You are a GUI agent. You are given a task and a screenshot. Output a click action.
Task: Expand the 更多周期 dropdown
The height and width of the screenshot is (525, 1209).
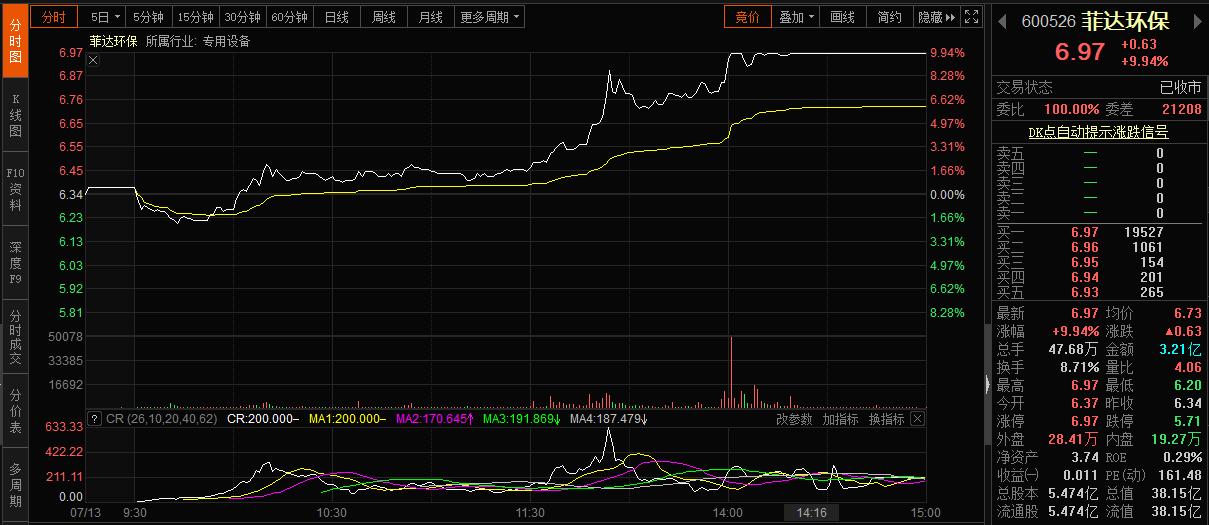coord(490,17)
